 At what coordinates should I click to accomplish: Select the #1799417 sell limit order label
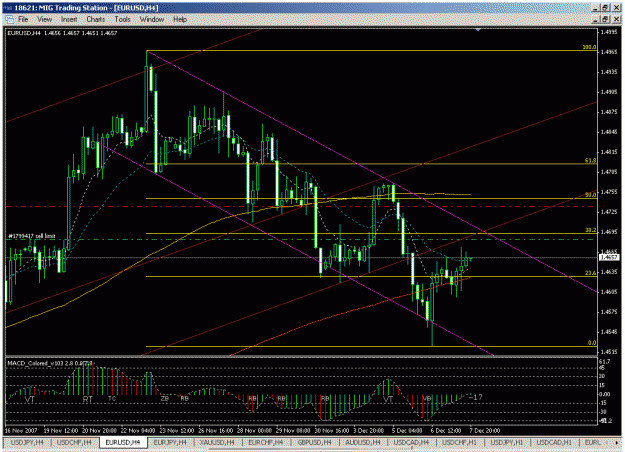pyautogui.click(x=31, y=236)
